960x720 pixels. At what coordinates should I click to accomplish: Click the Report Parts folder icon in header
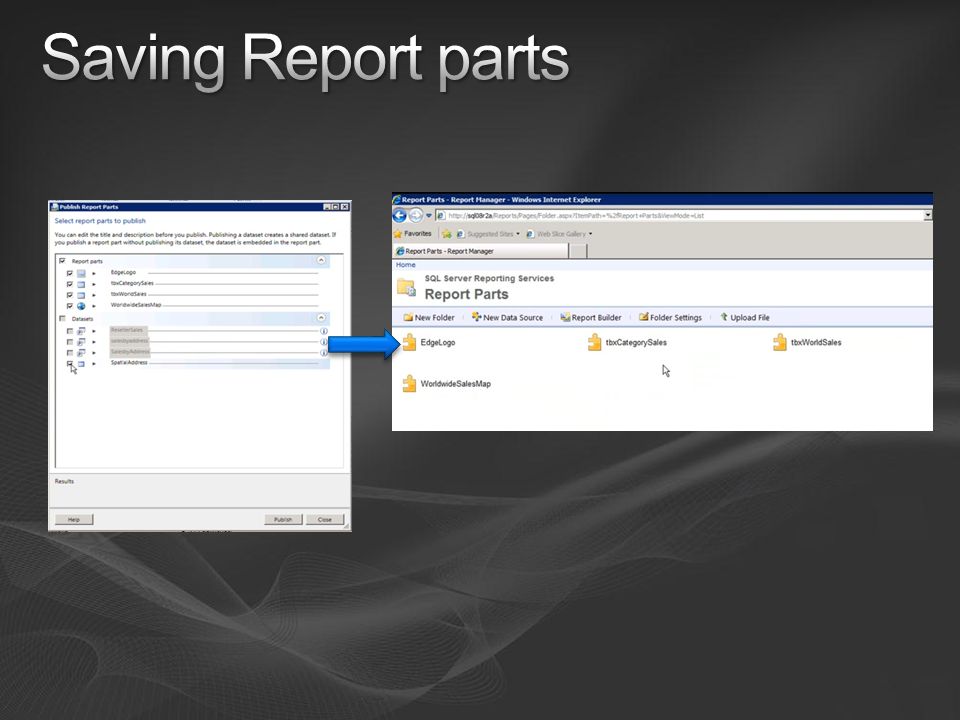(x=406, y=287)
